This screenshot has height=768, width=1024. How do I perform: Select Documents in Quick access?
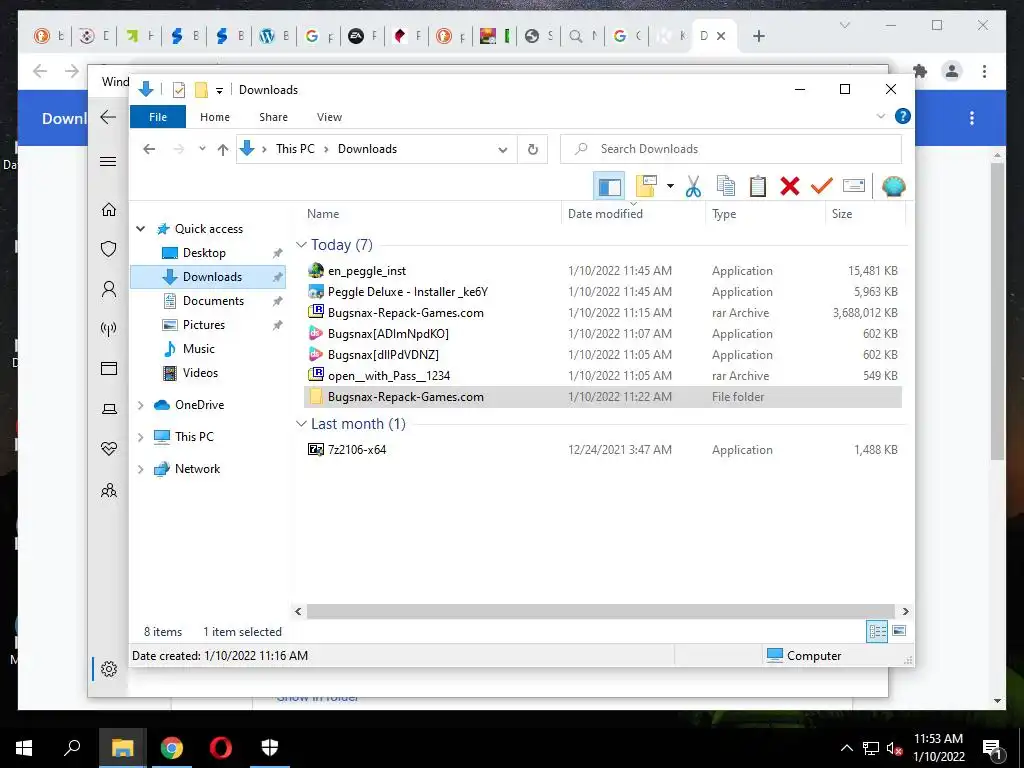point(213,301)
